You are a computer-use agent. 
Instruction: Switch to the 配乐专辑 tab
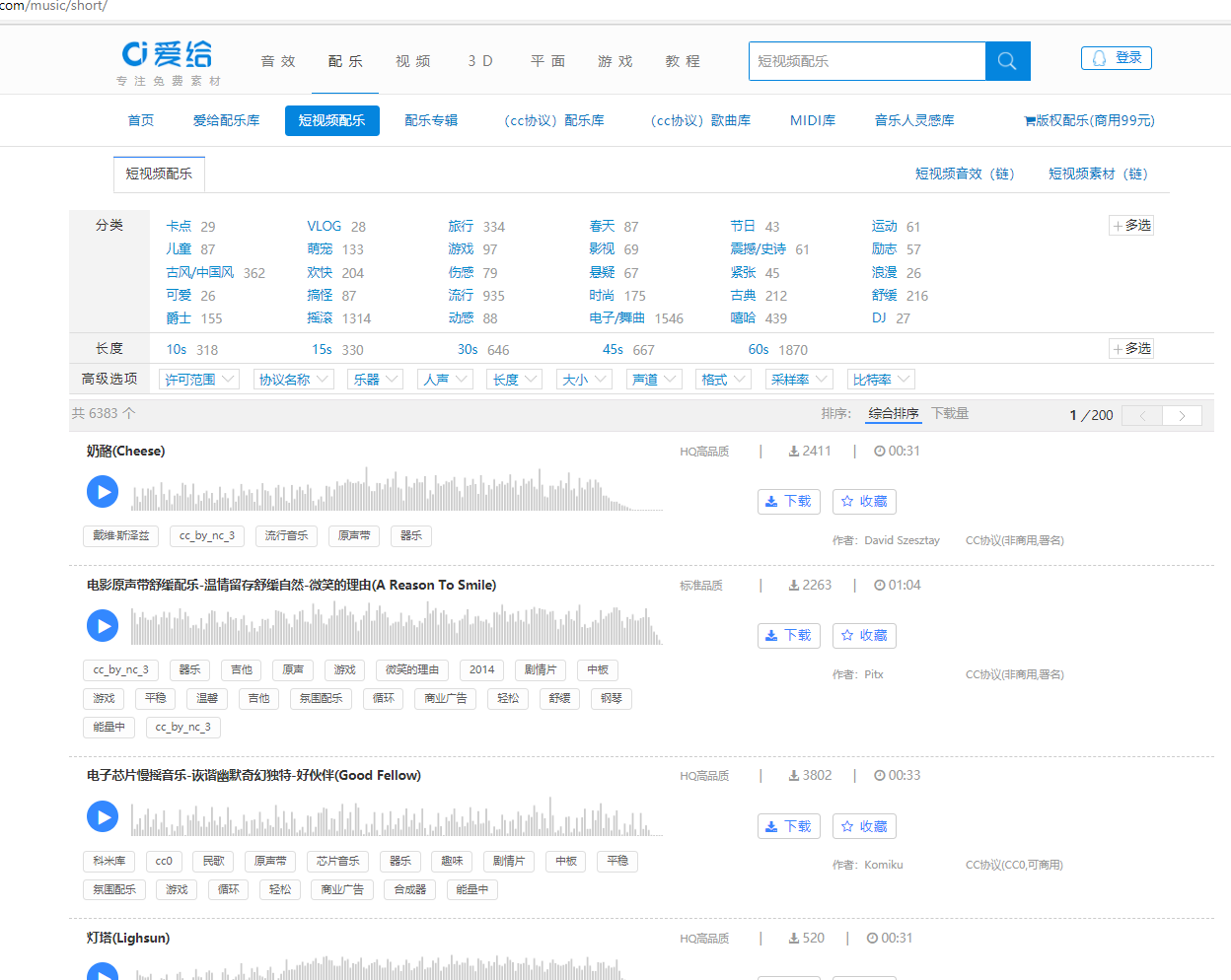click(x=431, y=120)
